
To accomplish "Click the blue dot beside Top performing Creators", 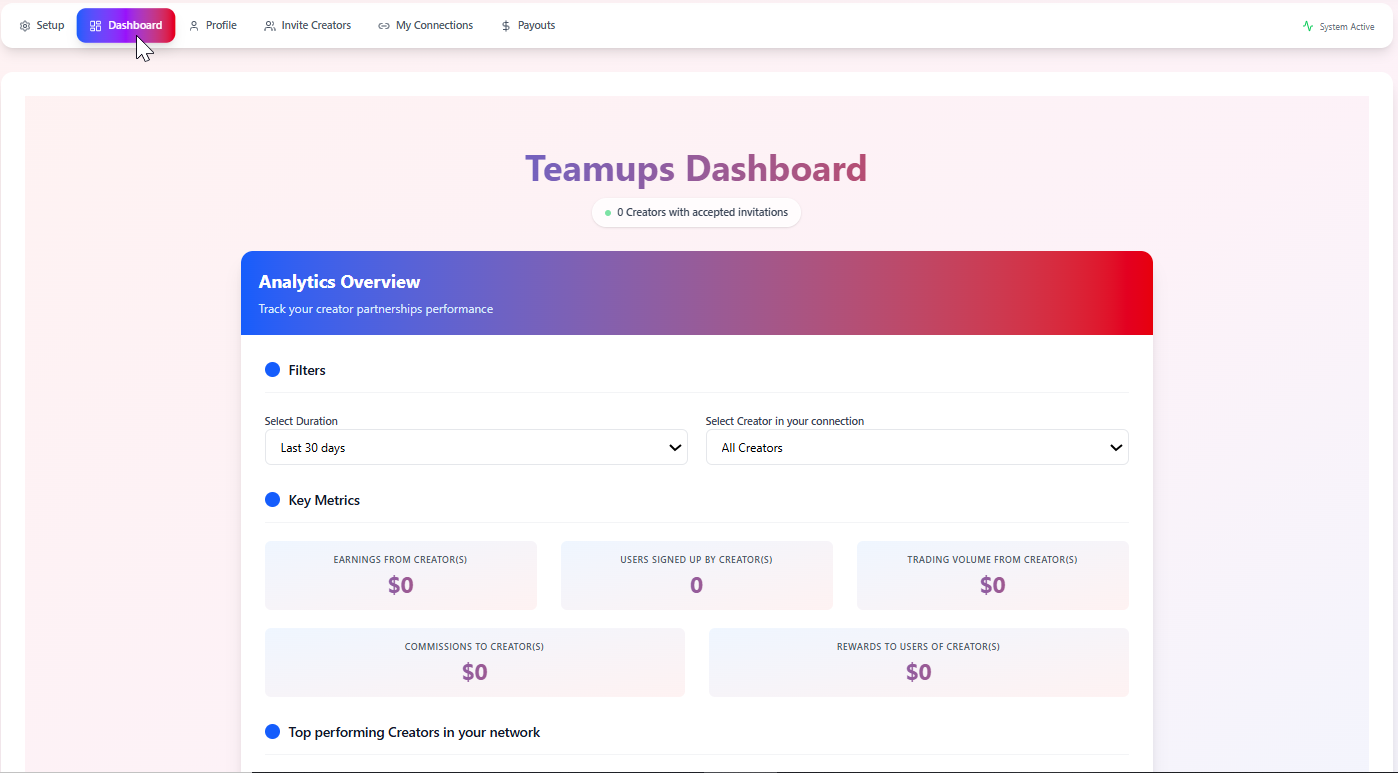I will point(272,731).
